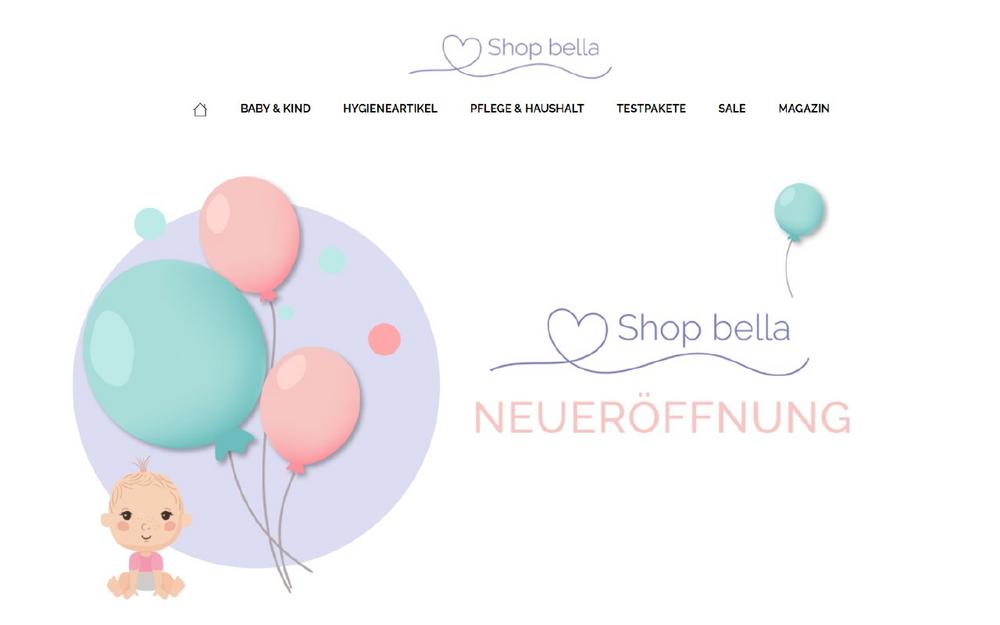Click the large teal balloon
Screen dimensions: 1000x625
175,355
